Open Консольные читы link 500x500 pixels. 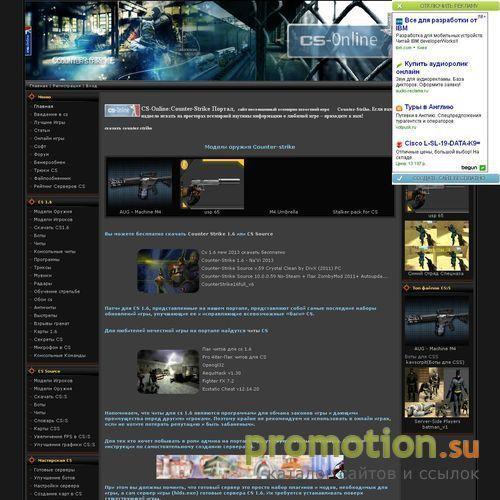(55, 252)
